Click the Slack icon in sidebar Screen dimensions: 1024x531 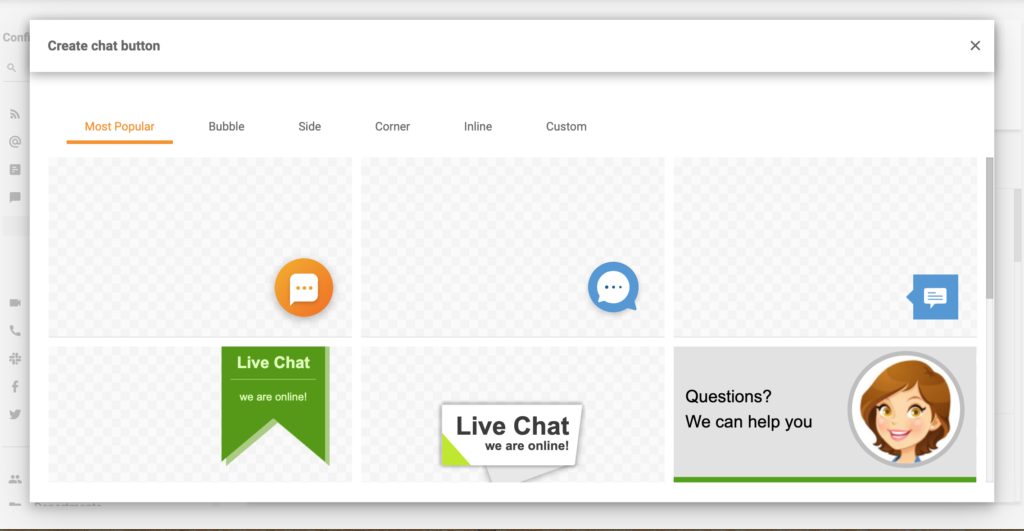tap(14, 359)
